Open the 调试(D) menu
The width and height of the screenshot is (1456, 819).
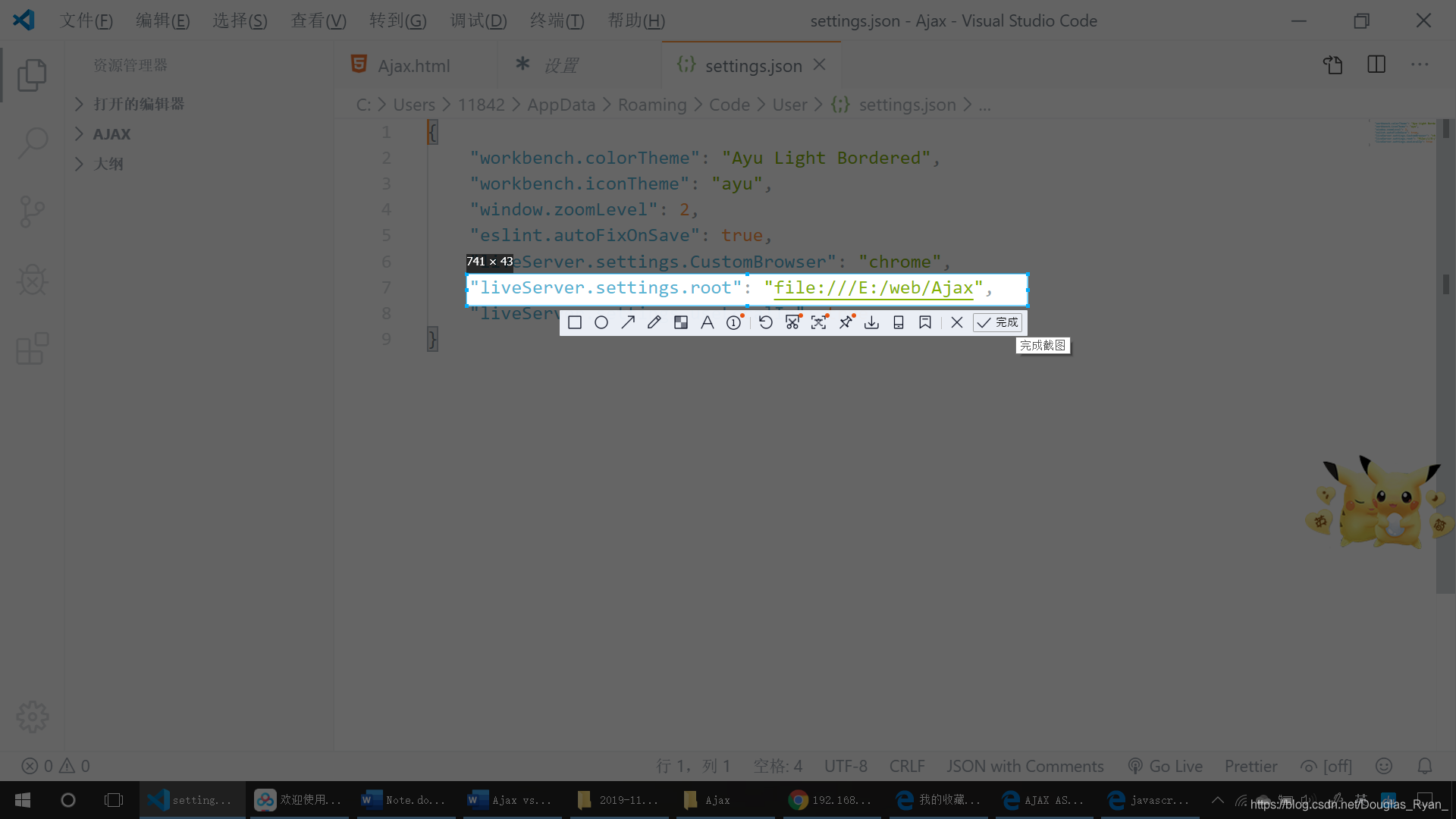click(479, 20)
